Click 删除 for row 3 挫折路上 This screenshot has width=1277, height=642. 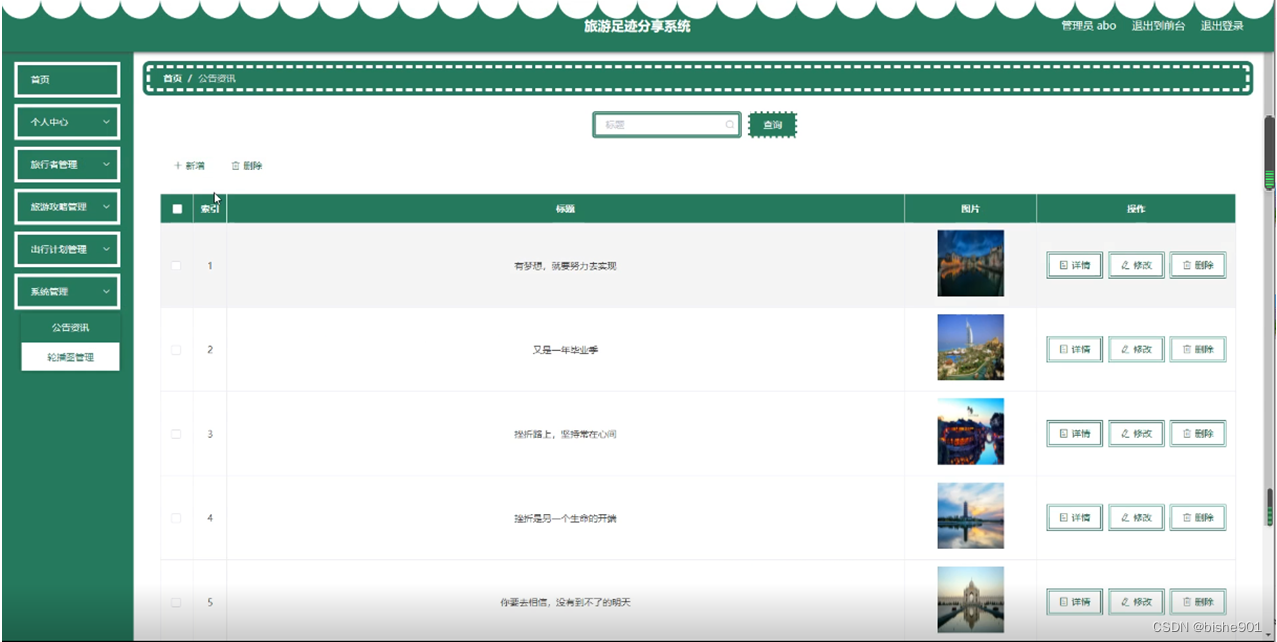pyautogui.click(x=1198, y=433)
